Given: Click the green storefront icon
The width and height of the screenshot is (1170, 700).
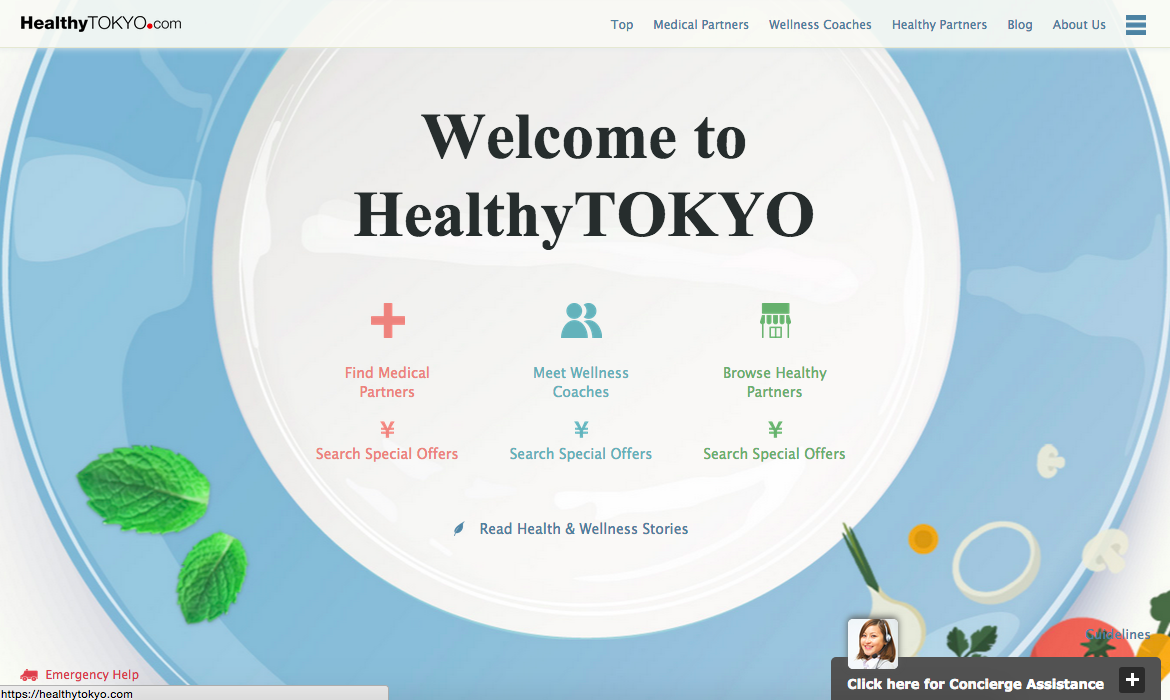Looking at the screenshot, I should (775, 321).
